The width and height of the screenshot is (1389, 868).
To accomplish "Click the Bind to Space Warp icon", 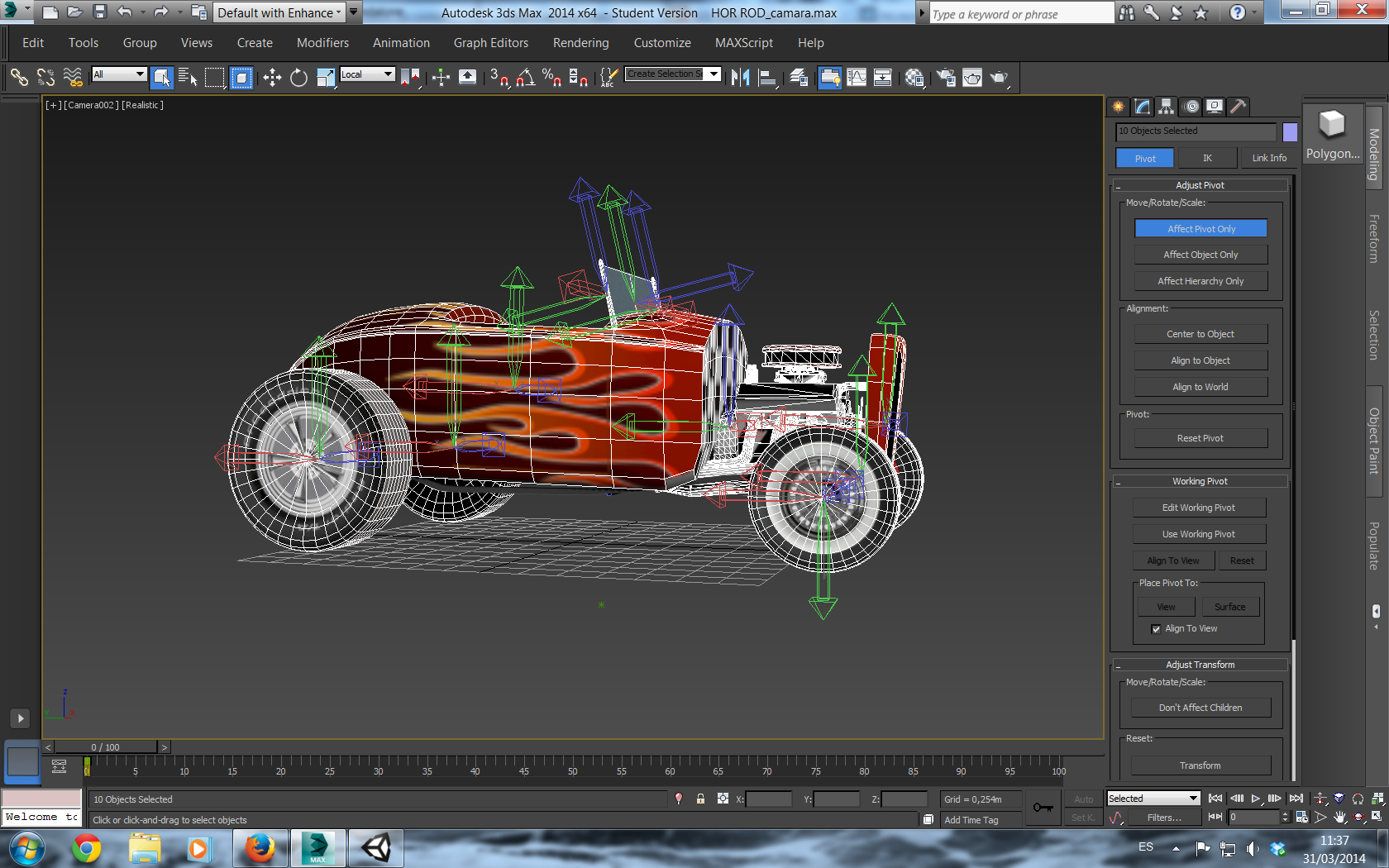I will tap(73, 78).
